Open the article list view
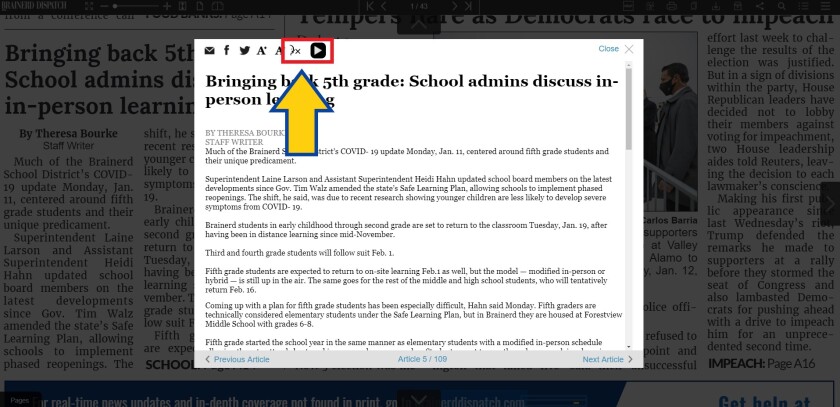The image size is (840, 407). click(804, 6)
